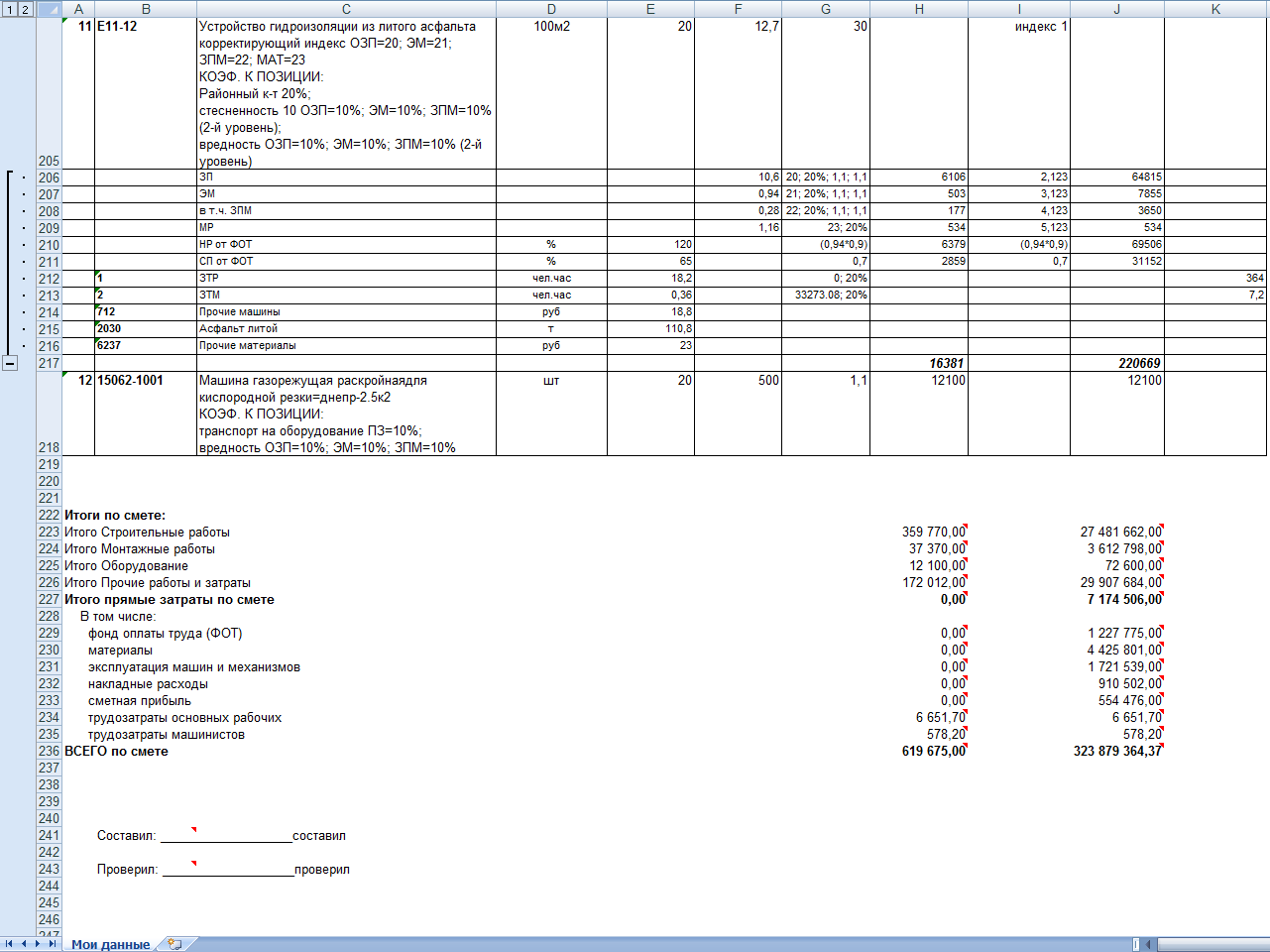Select the ВСЕГО по смете cell
This screenshot has width=1270, height=952.
[116, 751]
